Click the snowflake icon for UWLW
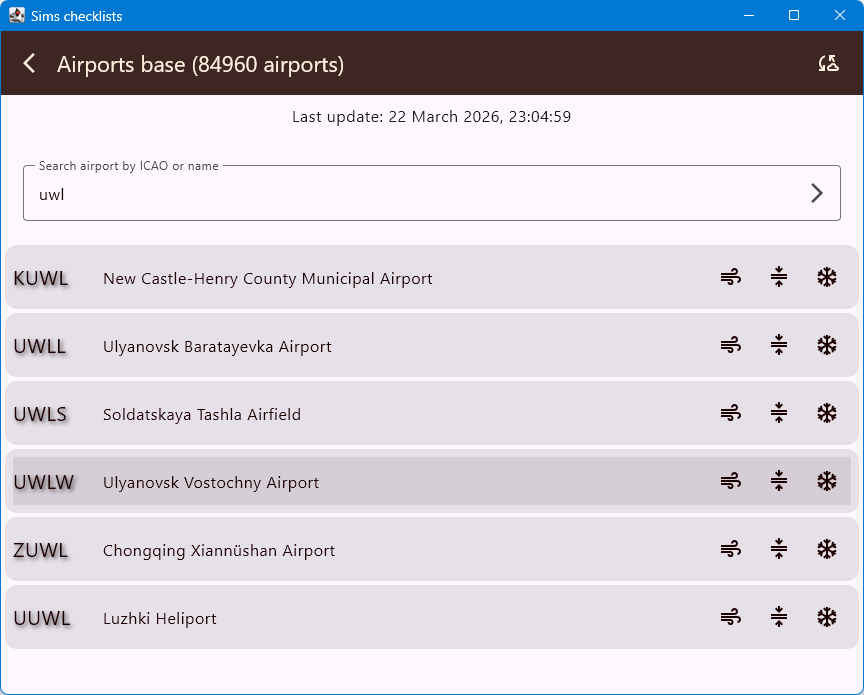This screenshot has height=695, width=864. click(827, 481)
